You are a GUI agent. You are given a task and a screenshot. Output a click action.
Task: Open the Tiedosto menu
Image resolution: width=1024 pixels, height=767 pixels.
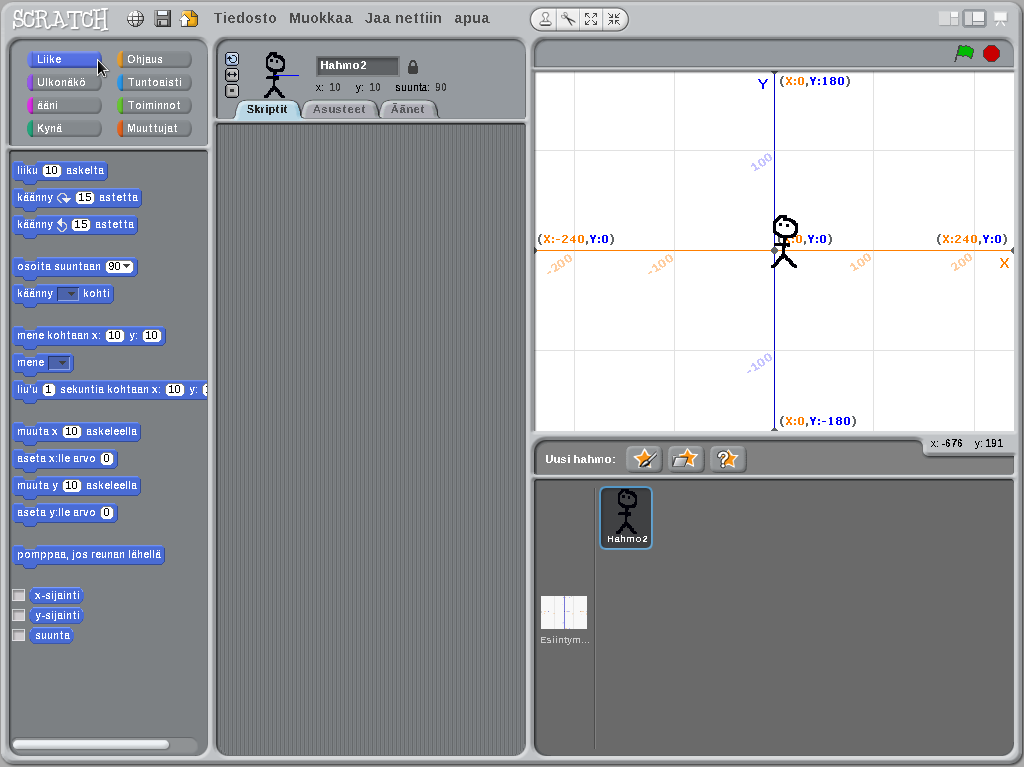click(245, 18)
